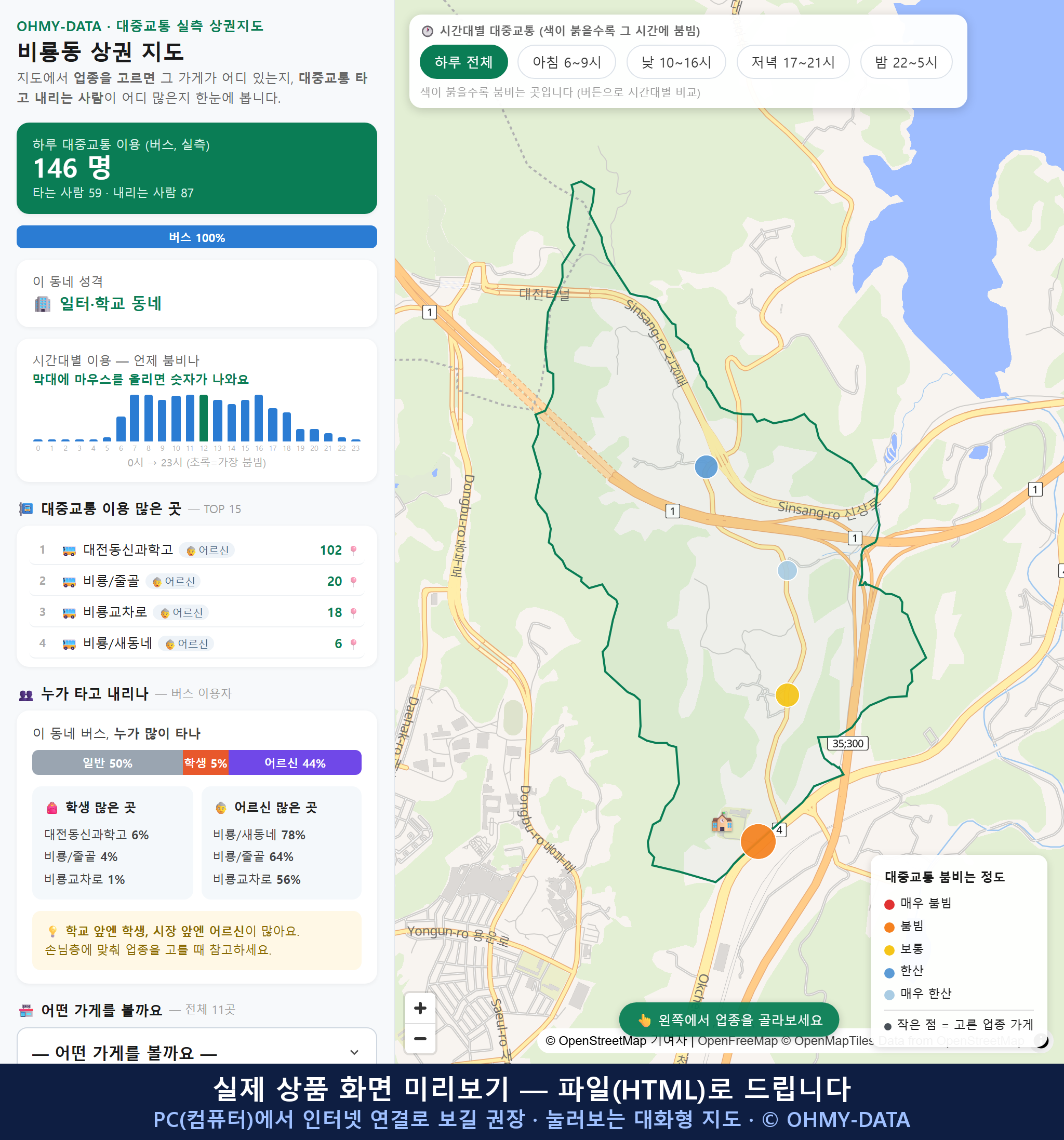
Task: Click the icon beside 대중교통 이용 많은 곳
Action: click(x=26, y=508)
